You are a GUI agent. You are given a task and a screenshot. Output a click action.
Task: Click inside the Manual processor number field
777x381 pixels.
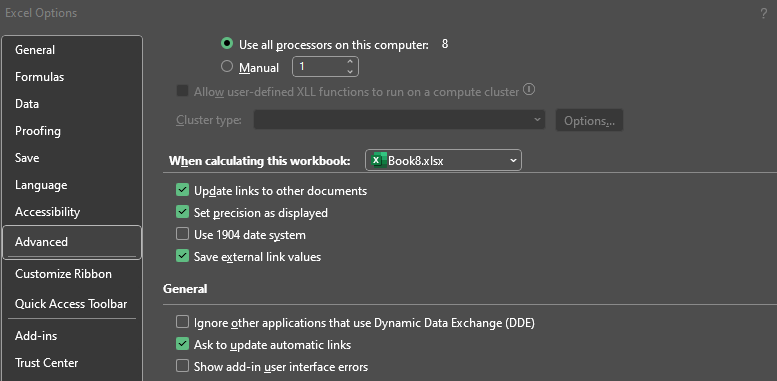318,67
